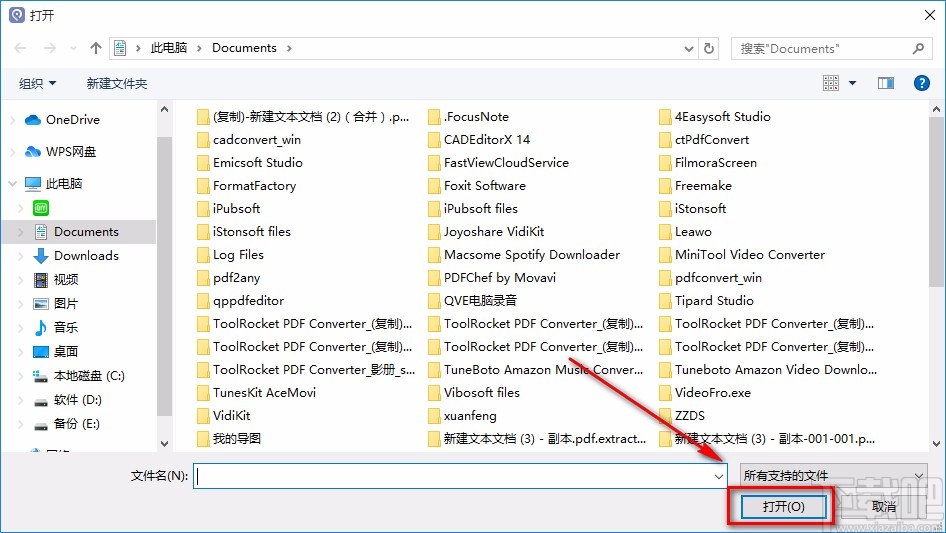Screen dimensions: 946x533
Task: Open 桌面 in navigation pane
Action: tap(56, 351)
